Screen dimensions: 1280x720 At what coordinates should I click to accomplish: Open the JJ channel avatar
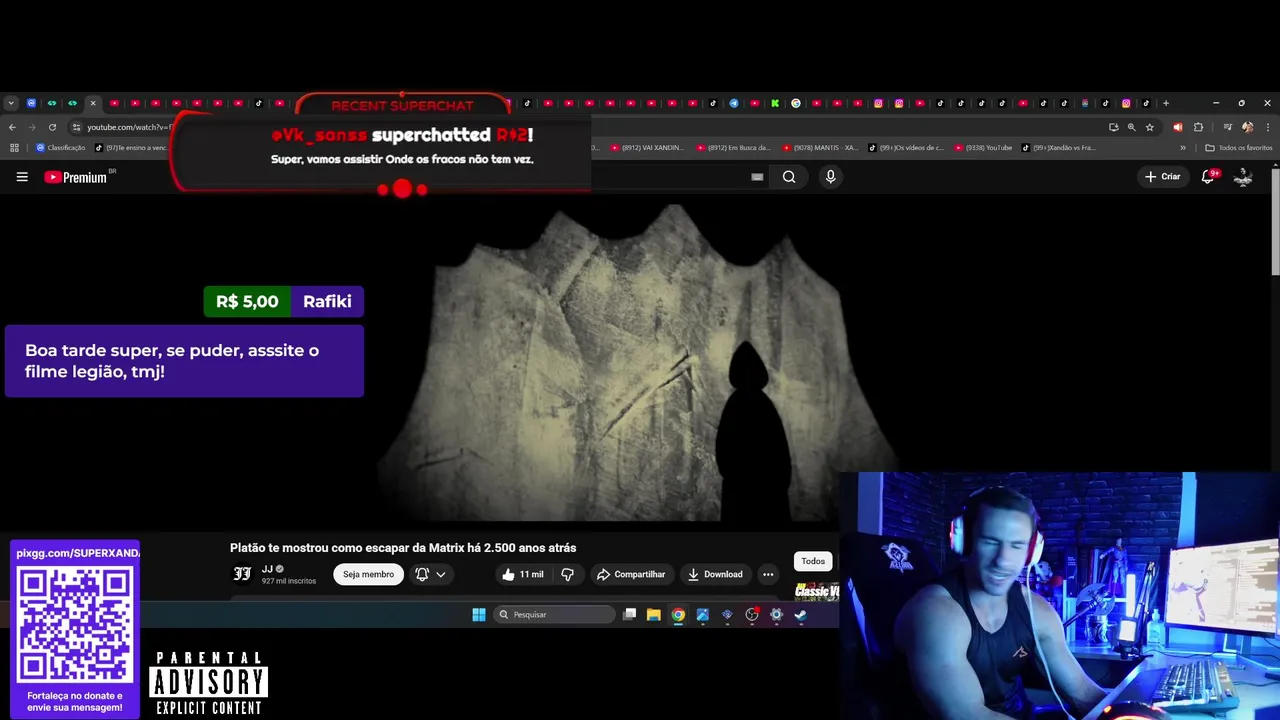[x=242, y=574]
